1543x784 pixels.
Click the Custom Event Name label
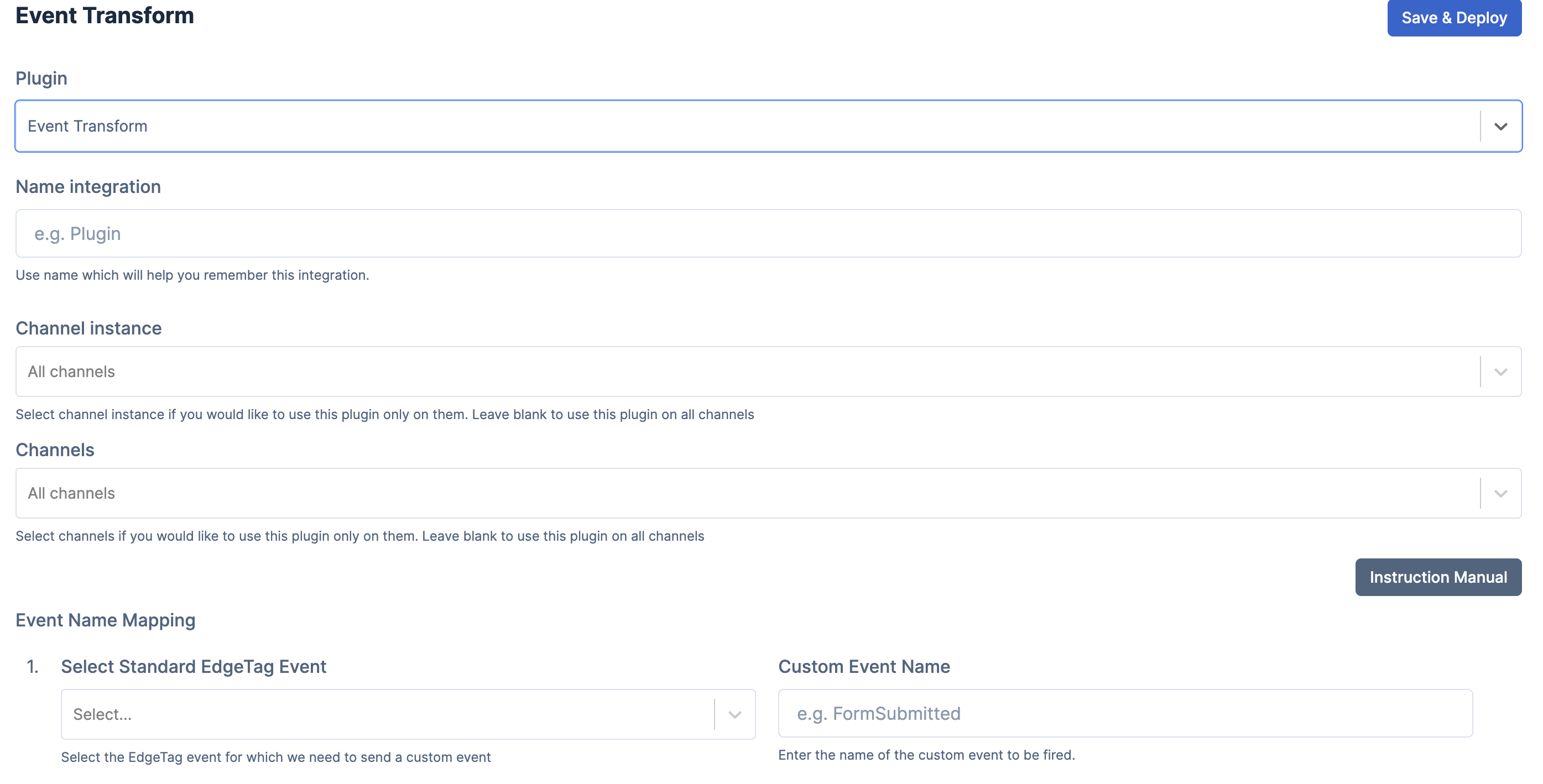pos(864,667)
